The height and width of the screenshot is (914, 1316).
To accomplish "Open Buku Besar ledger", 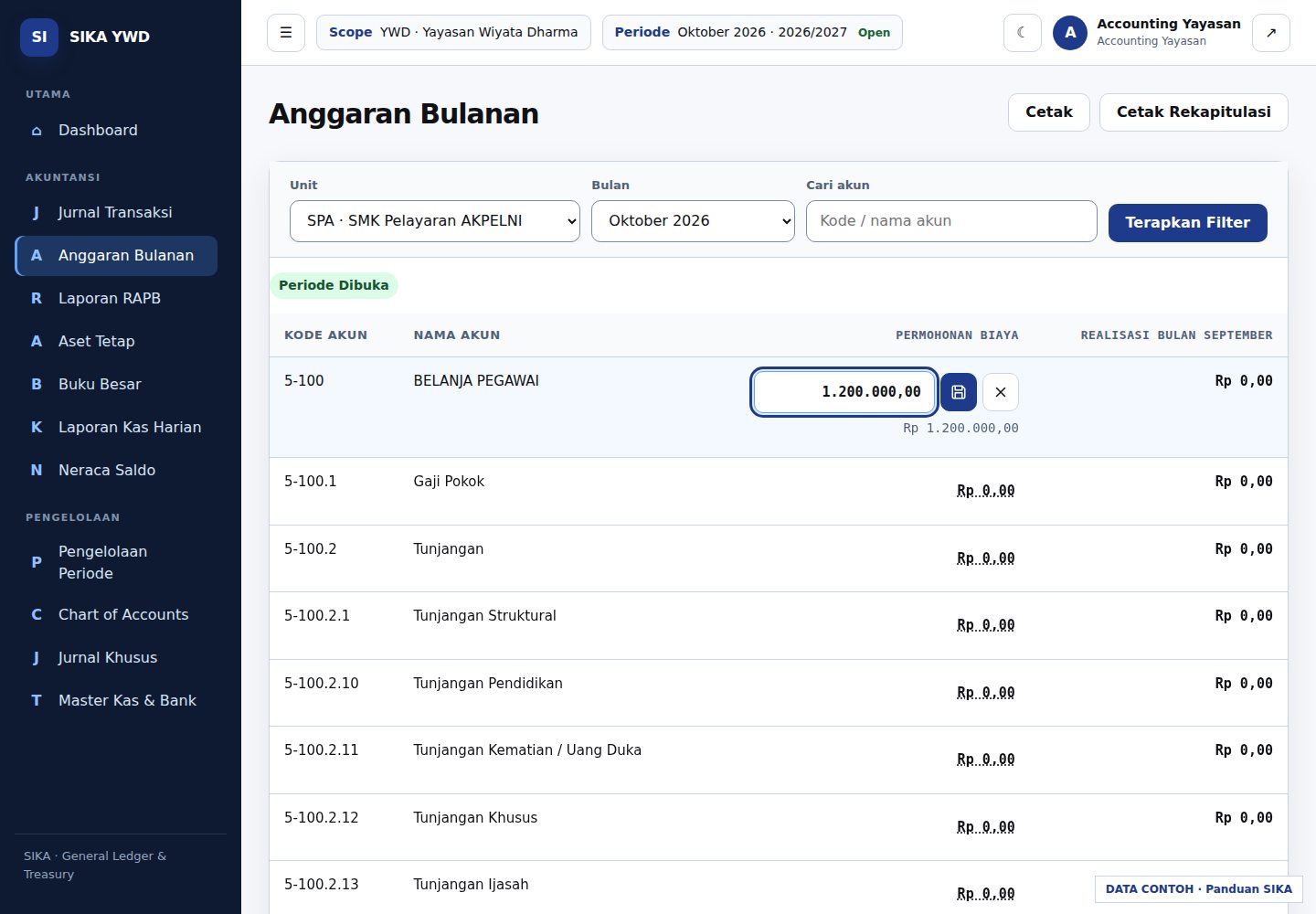I will [116, 385].
